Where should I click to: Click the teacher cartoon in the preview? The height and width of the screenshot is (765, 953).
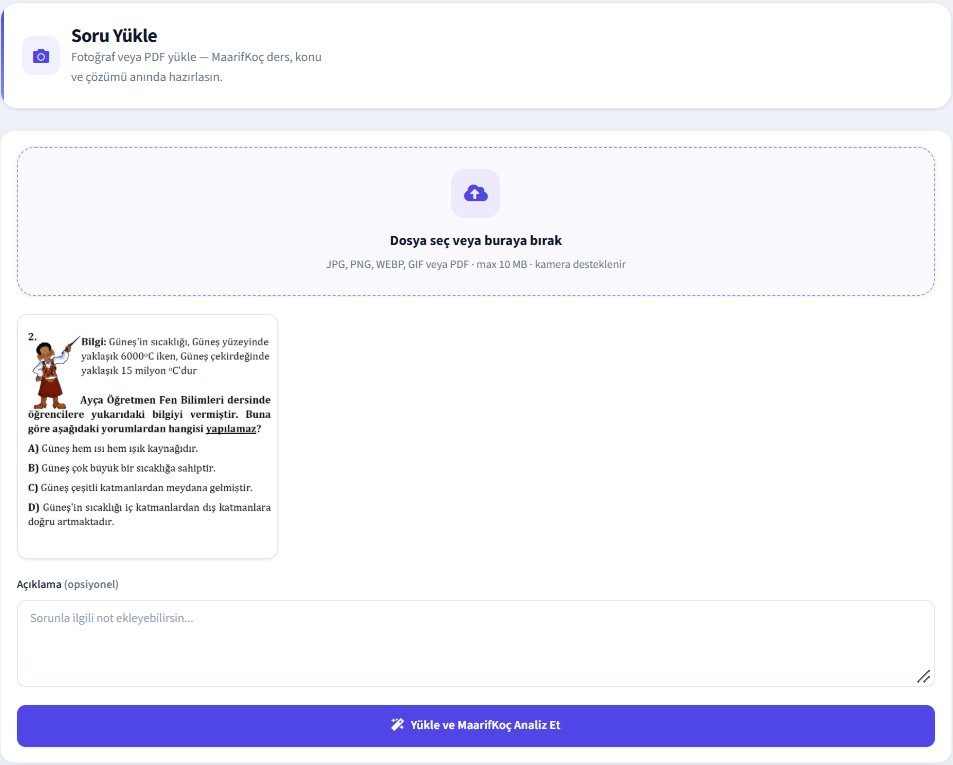(x=52, y=373)
